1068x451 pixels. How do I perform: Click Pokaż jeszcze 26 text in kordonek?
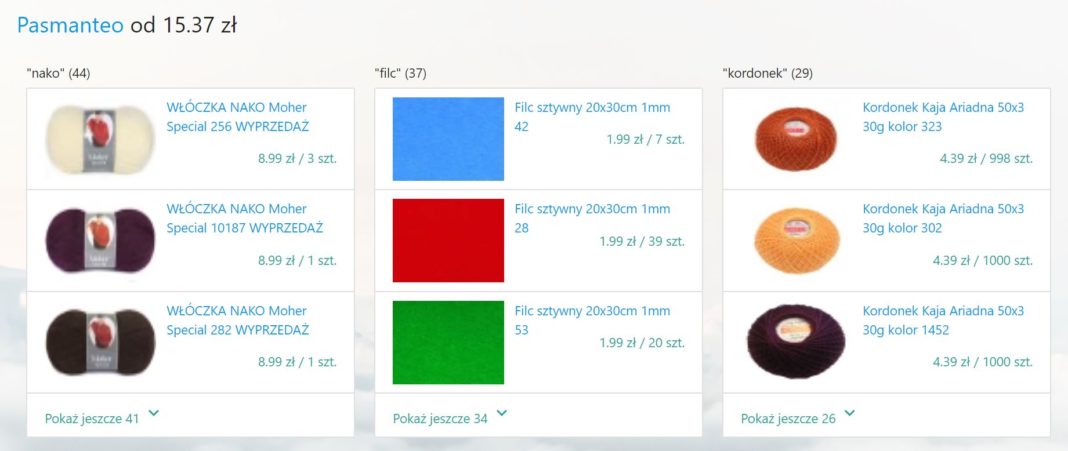pyautogui.click(x=788, y=419)
